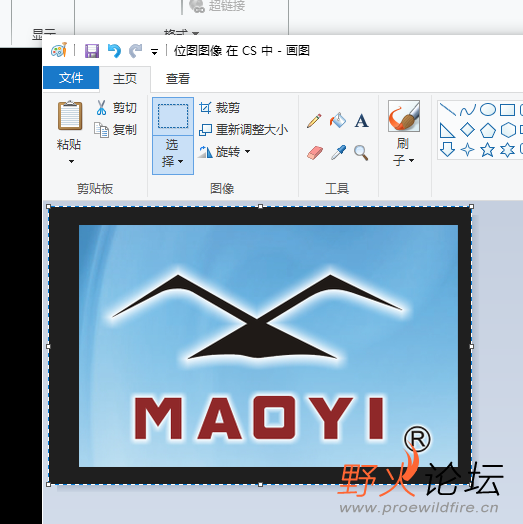The image size is (523, 524).
Task: Undo the last action
Action: click(x=114, y=51)
